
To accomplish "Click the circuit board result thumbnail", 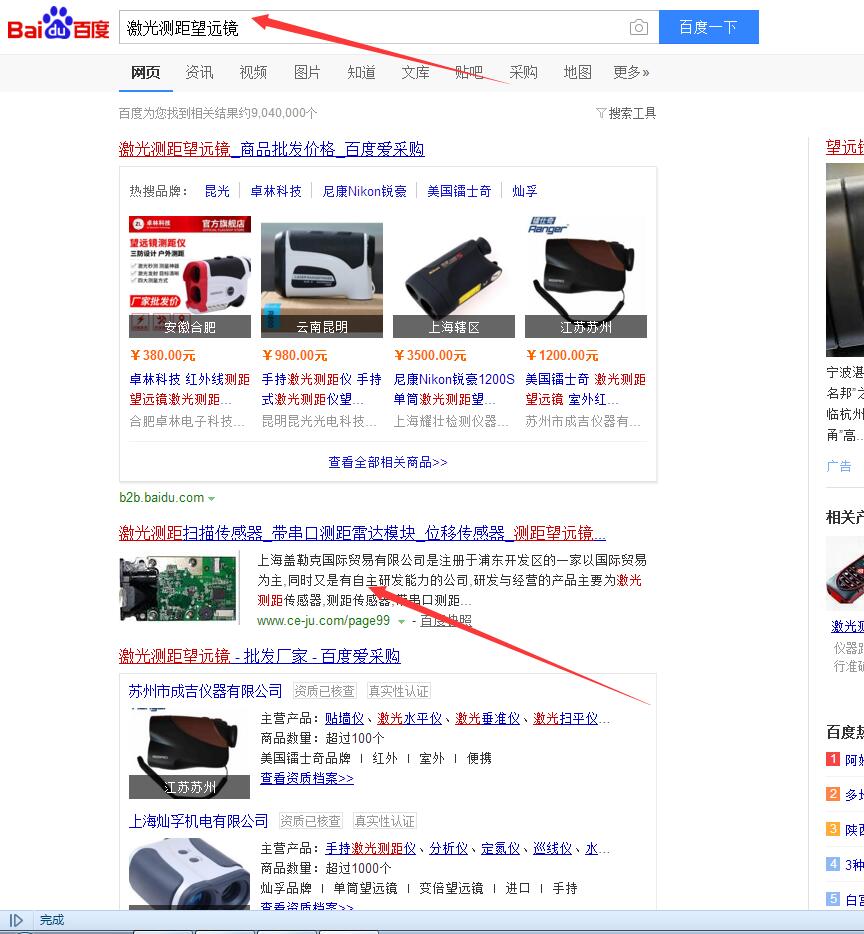I will pyautogui.click(x=178, y=589).
